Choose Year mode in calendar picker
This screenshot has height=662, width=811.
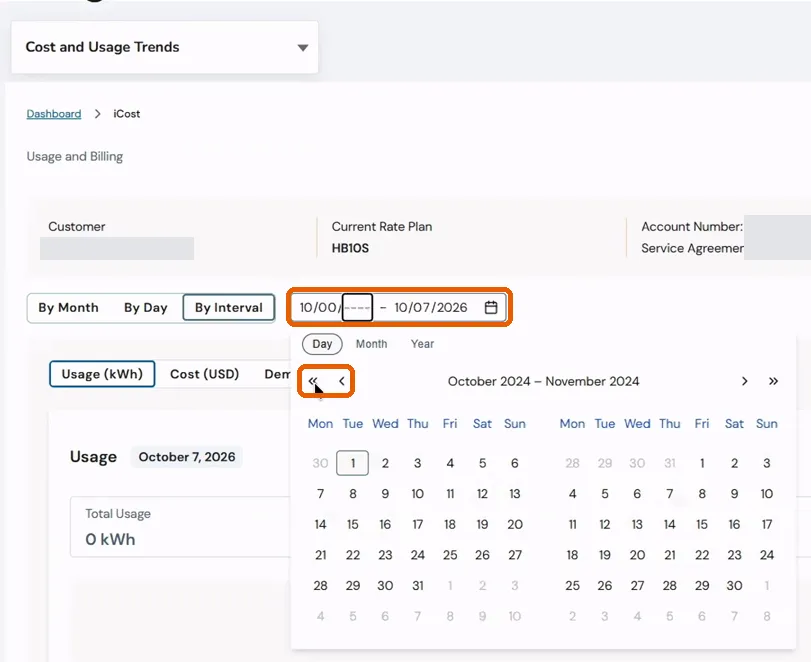(423, 344)
